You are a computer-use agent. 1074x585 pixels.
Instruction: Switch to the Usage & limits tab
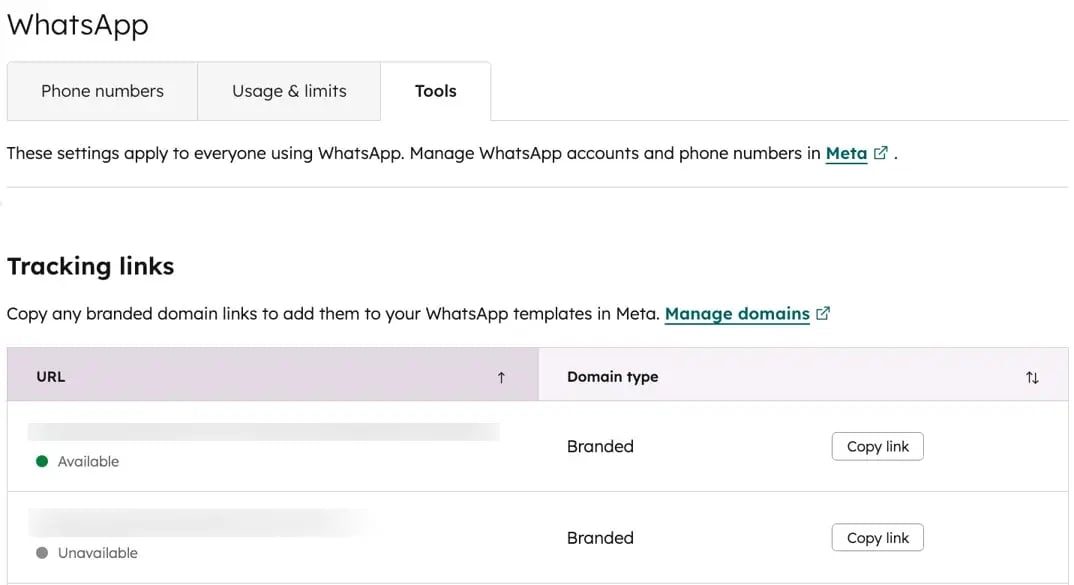(289, 91)
